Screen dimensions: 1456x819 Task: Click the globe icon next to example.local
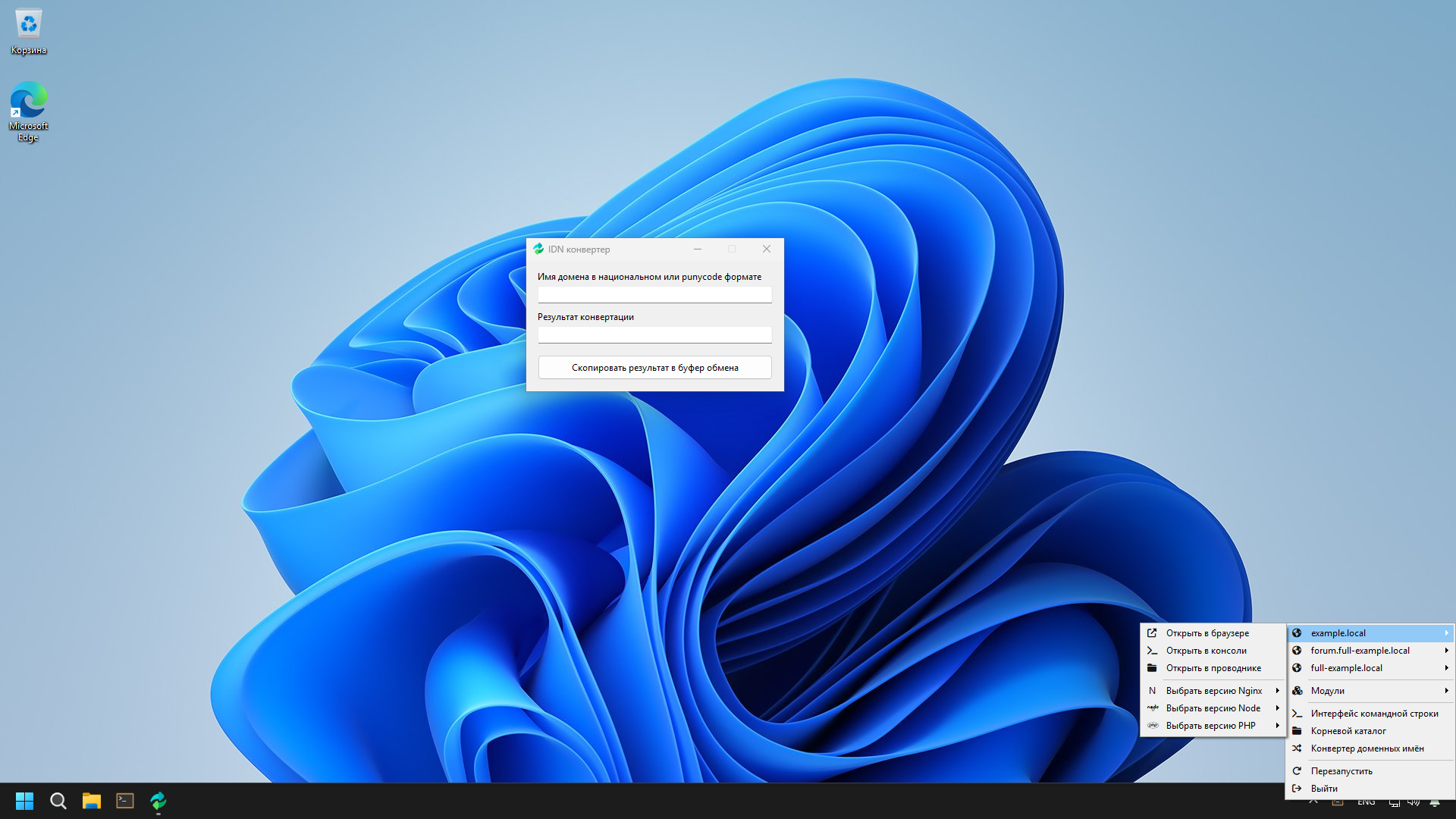pyautogui.click(x=1298, y=632)
